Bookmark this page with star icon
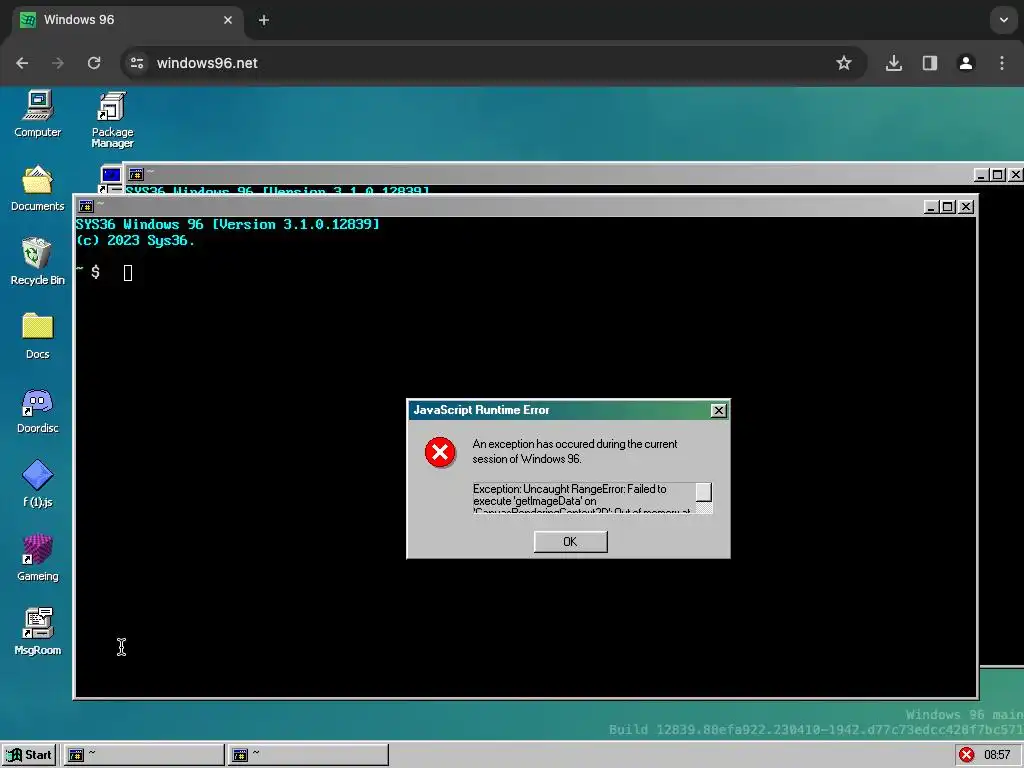Viewport: 1024px width, 768px height. tap(844, 63)
